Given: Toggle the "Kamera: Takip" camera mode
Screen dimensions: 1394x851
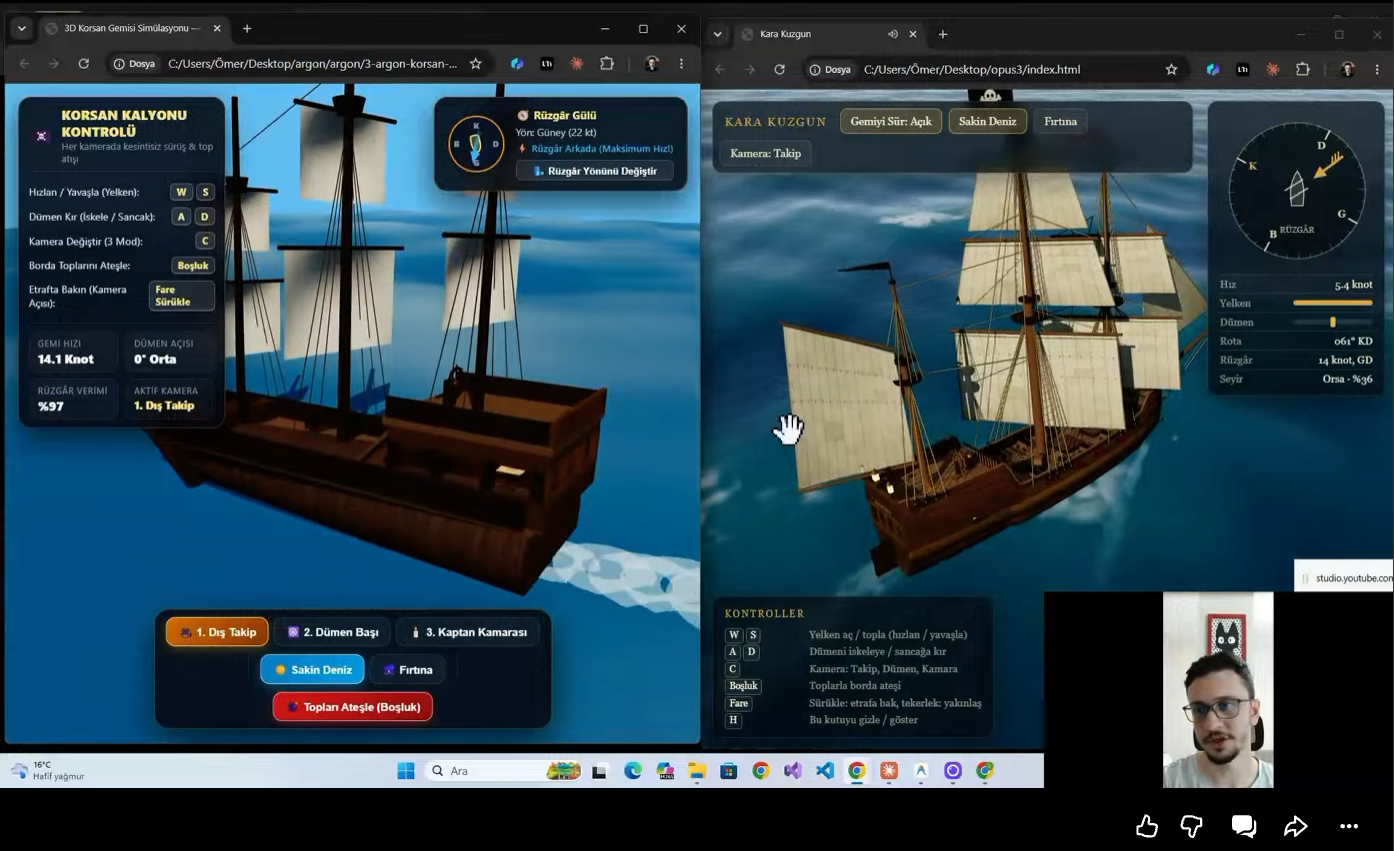Looking at the screenshot, I should click(765, 153).
